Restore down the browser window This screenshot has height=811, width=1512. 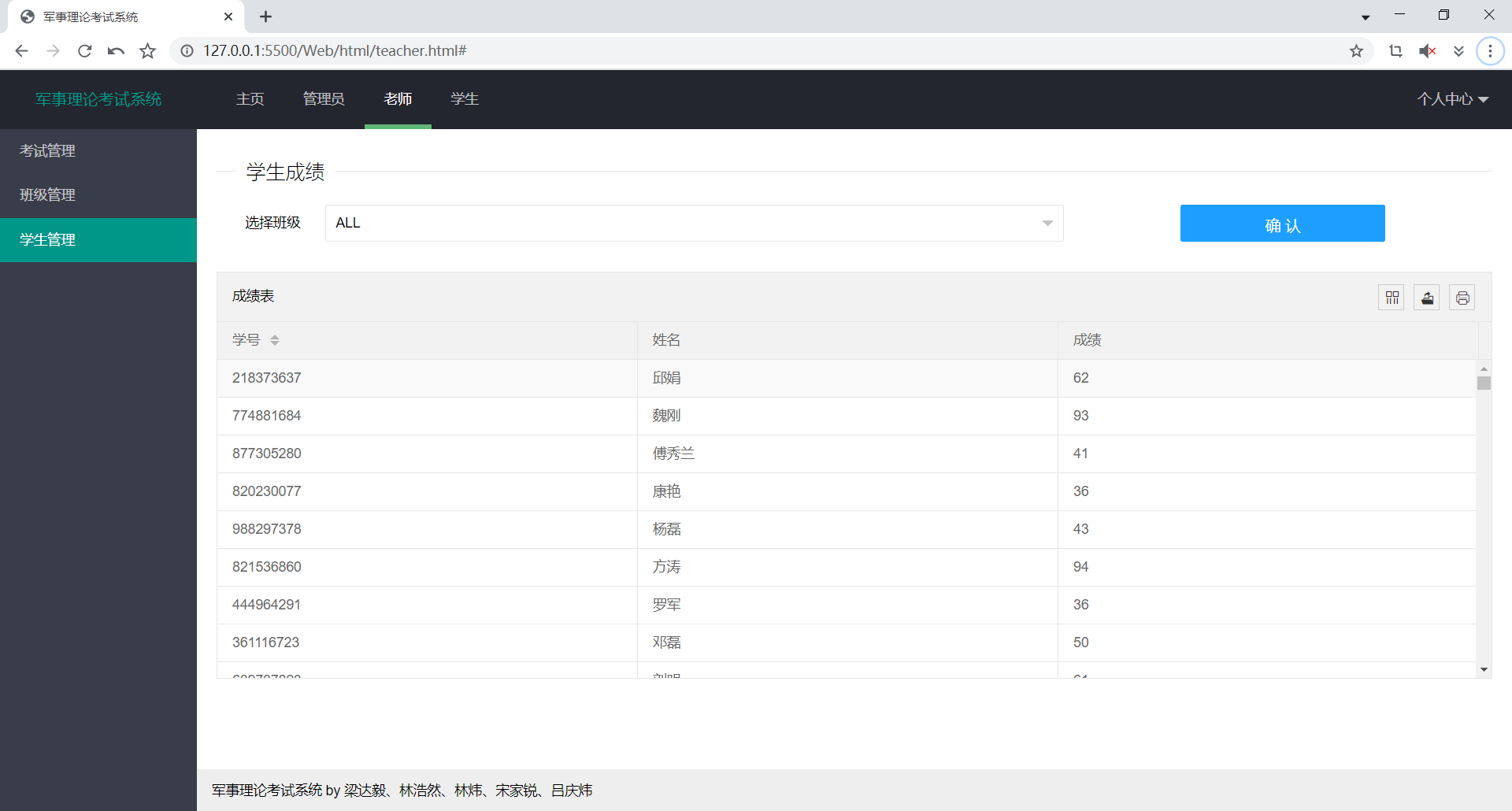click(1443, 15)
